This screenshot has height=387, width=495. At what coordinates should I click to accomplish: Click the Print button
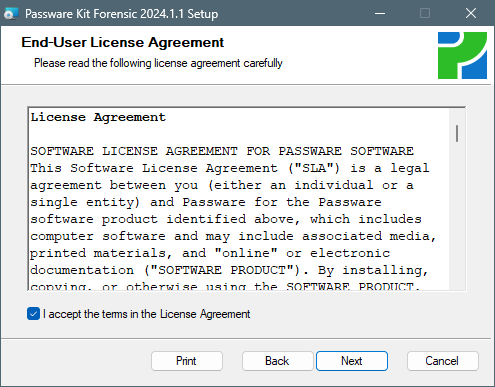[x=187, y=361]
